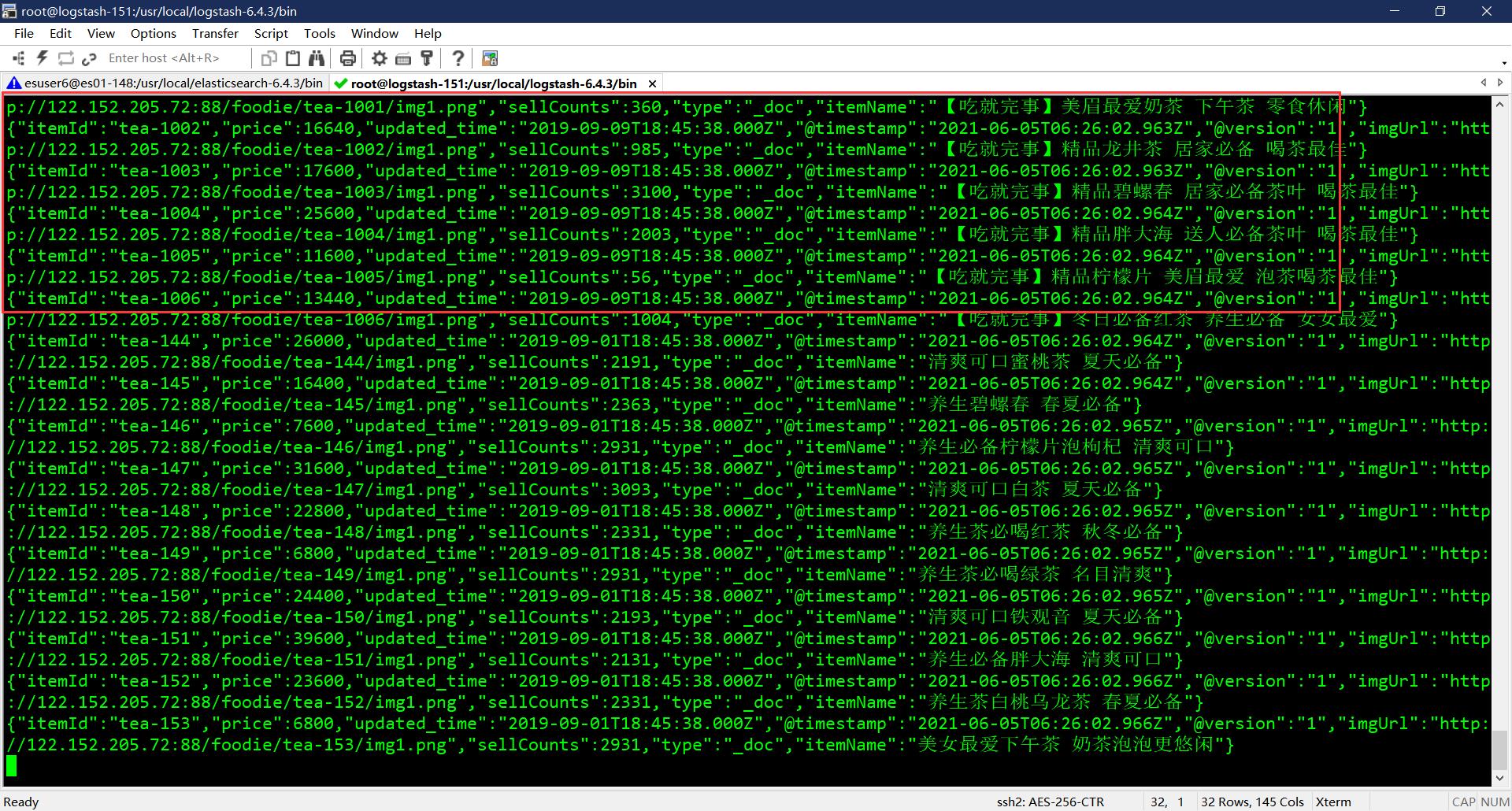The height and width of the screenshot is (811, 1512).
Task: Open the Tools menu
Action: point(319,33)
